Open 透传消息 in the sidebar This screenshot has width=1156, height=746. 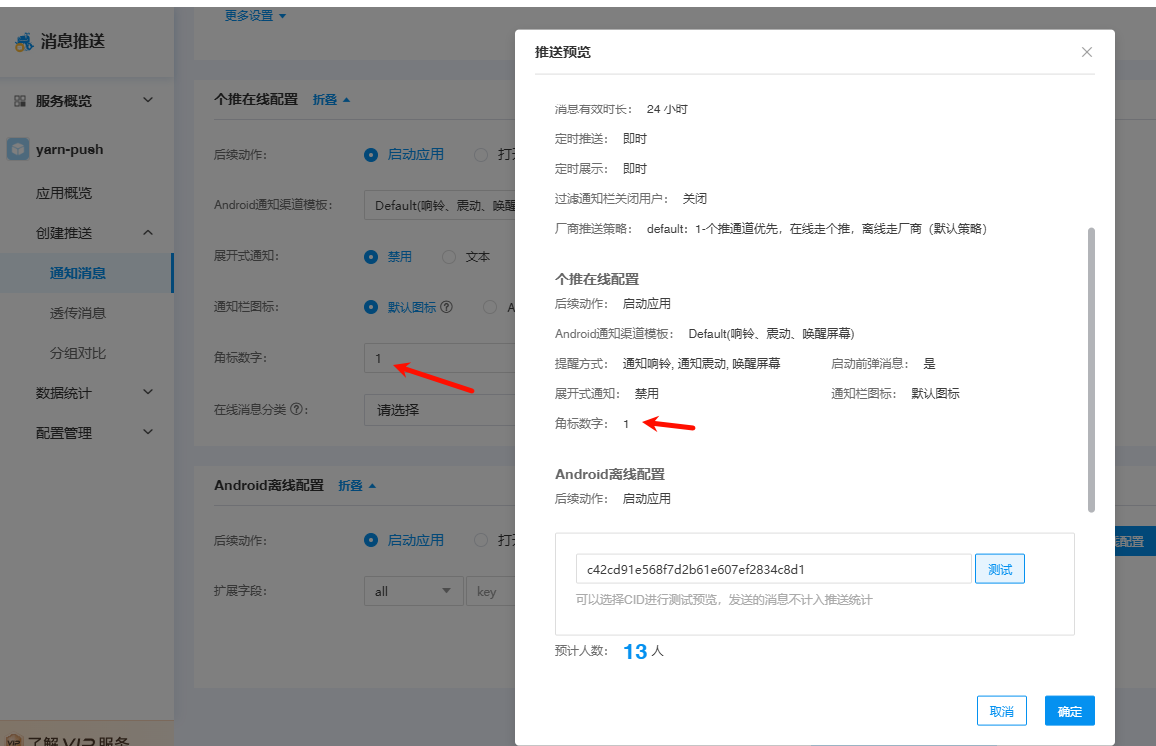78,313
